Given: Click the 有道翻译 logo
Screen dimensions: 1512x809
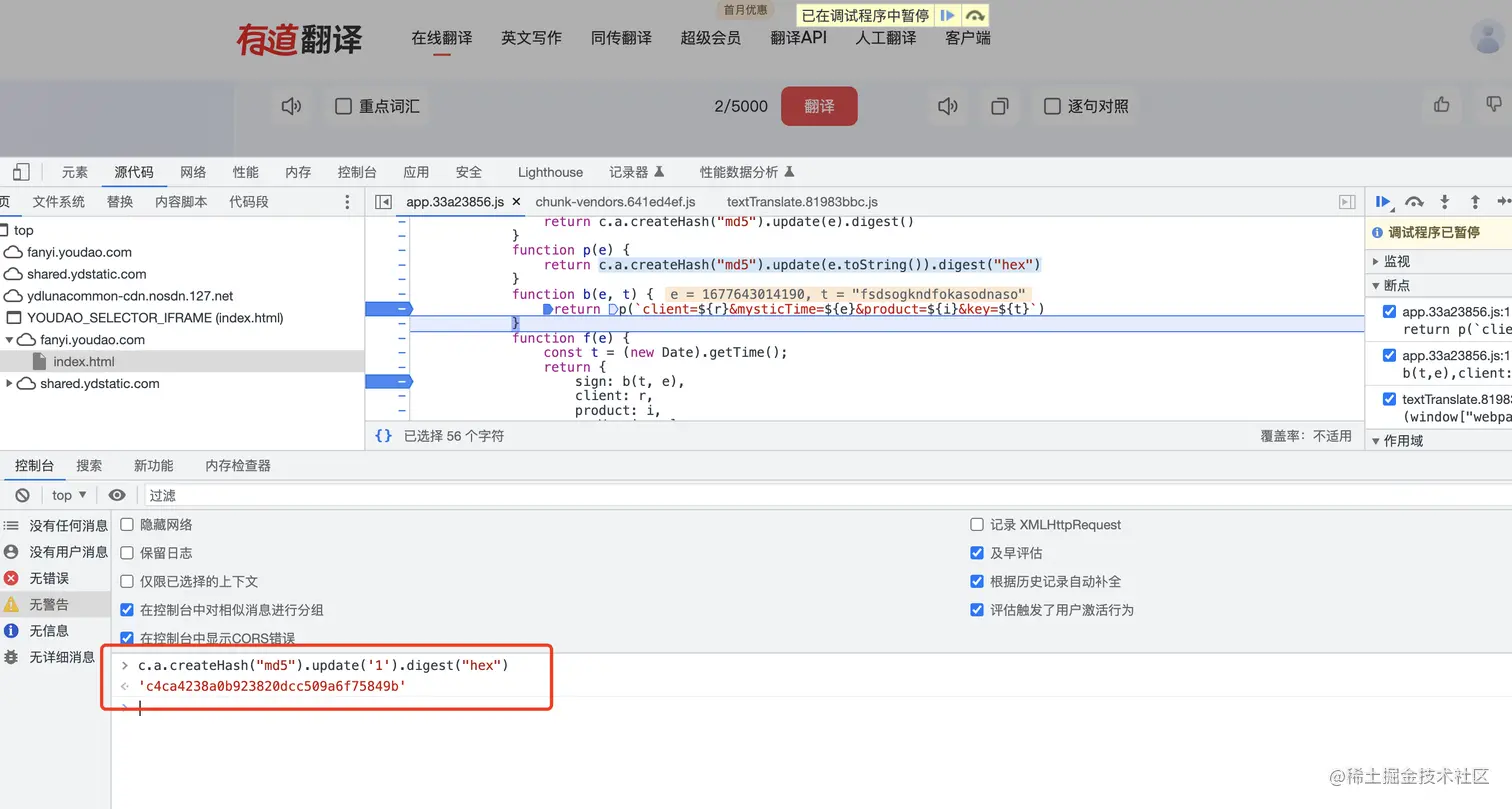Looking at the screenshot, I should 299,39.
